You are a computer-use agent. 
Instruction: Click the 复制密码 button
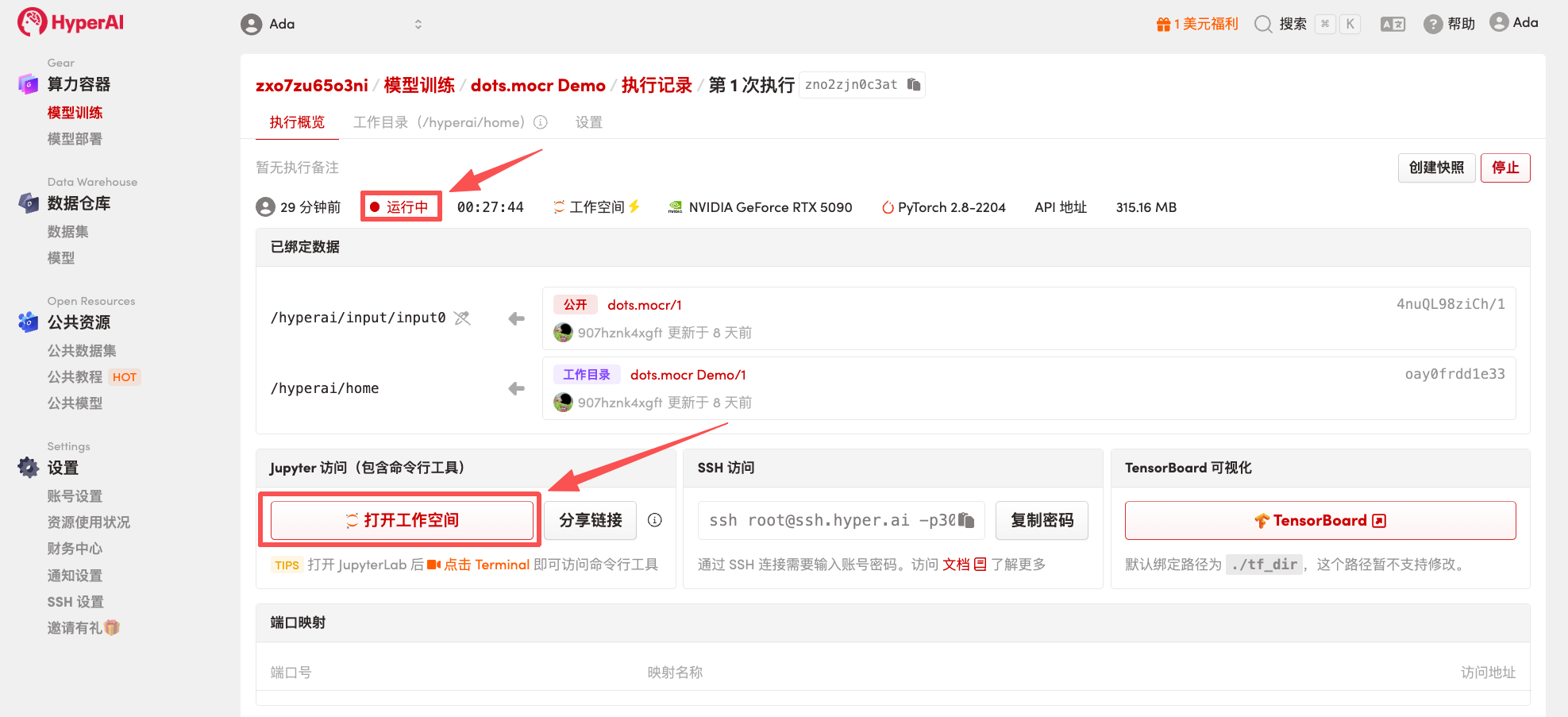click(1042, 520)
